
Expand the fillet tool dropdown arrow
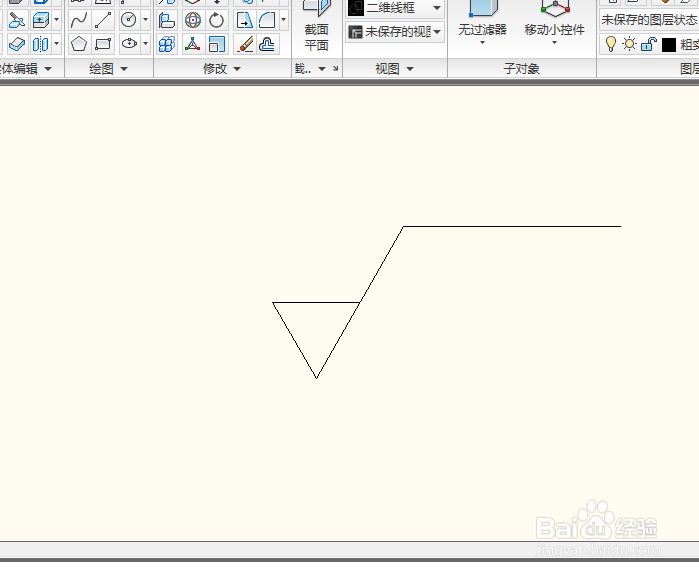click(x=283, y=20)
